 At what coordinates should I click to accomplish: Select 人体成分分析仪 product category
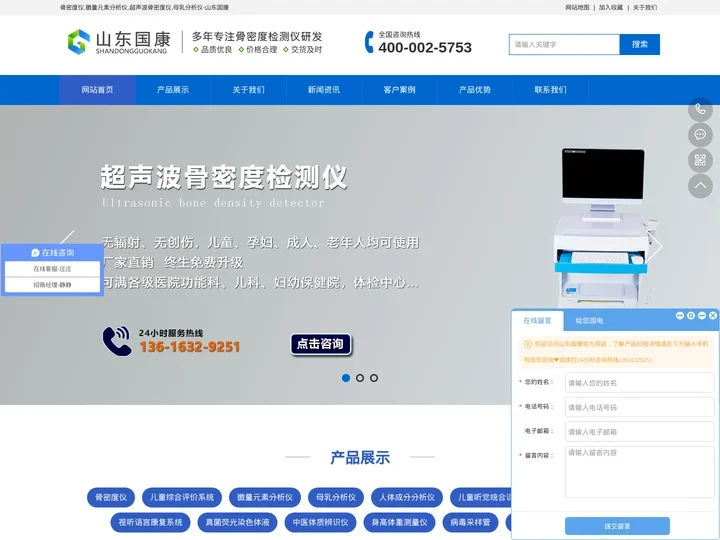point(407,497)
